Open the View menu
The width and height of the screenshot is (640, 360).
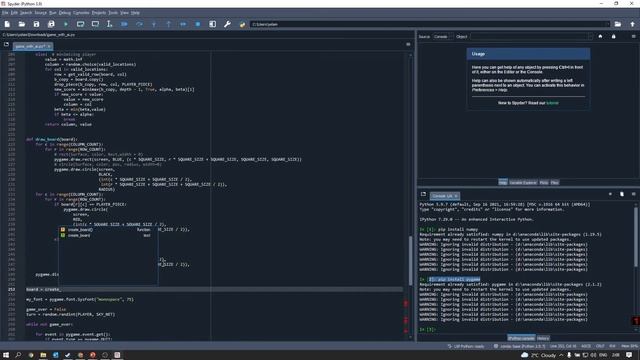(124, 13)
